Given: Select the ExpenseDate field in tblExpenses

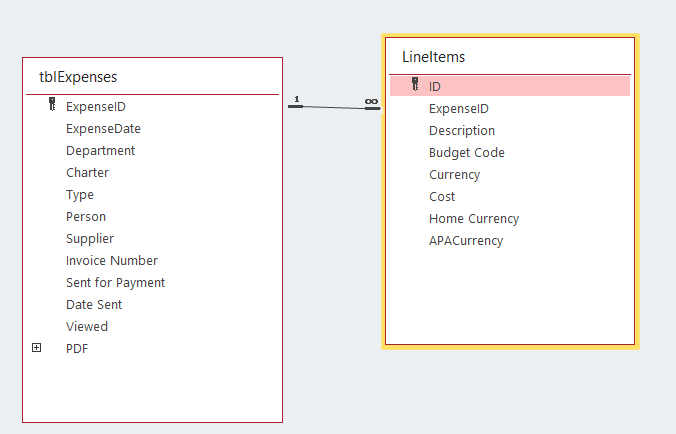Looking at the screenshot, I should [x=103, y=128].
